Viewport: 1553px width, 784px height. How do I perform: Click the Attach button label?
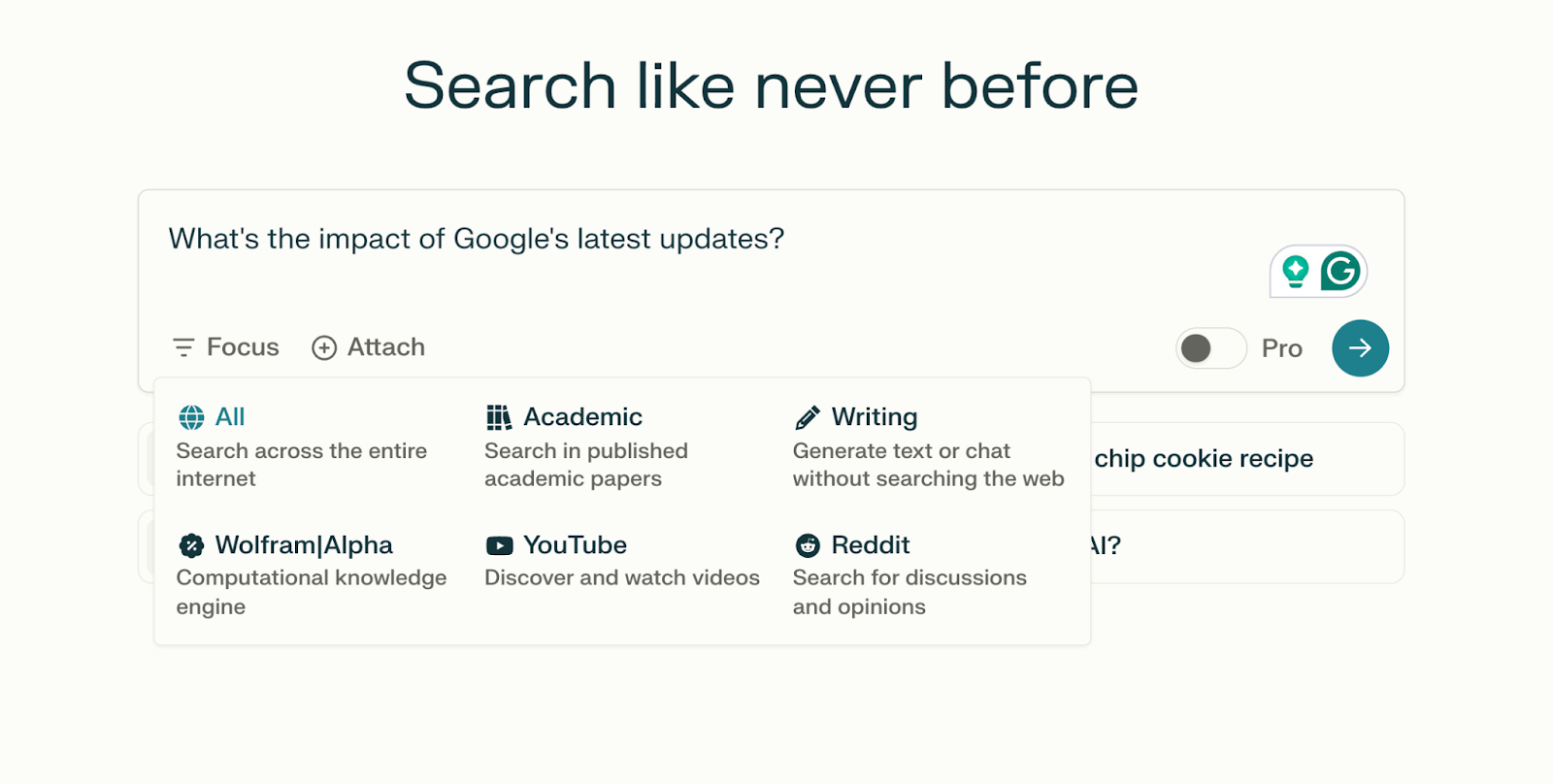[386, 347]
